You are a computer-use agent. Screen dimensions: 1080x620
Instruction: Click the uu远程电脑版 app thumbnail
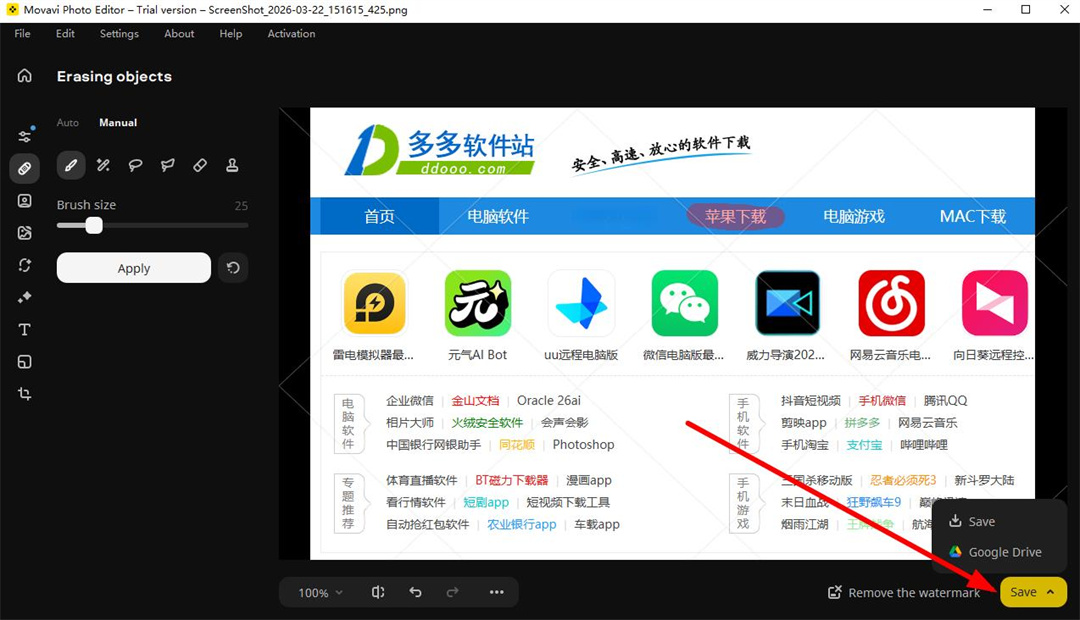coord(581,303)
